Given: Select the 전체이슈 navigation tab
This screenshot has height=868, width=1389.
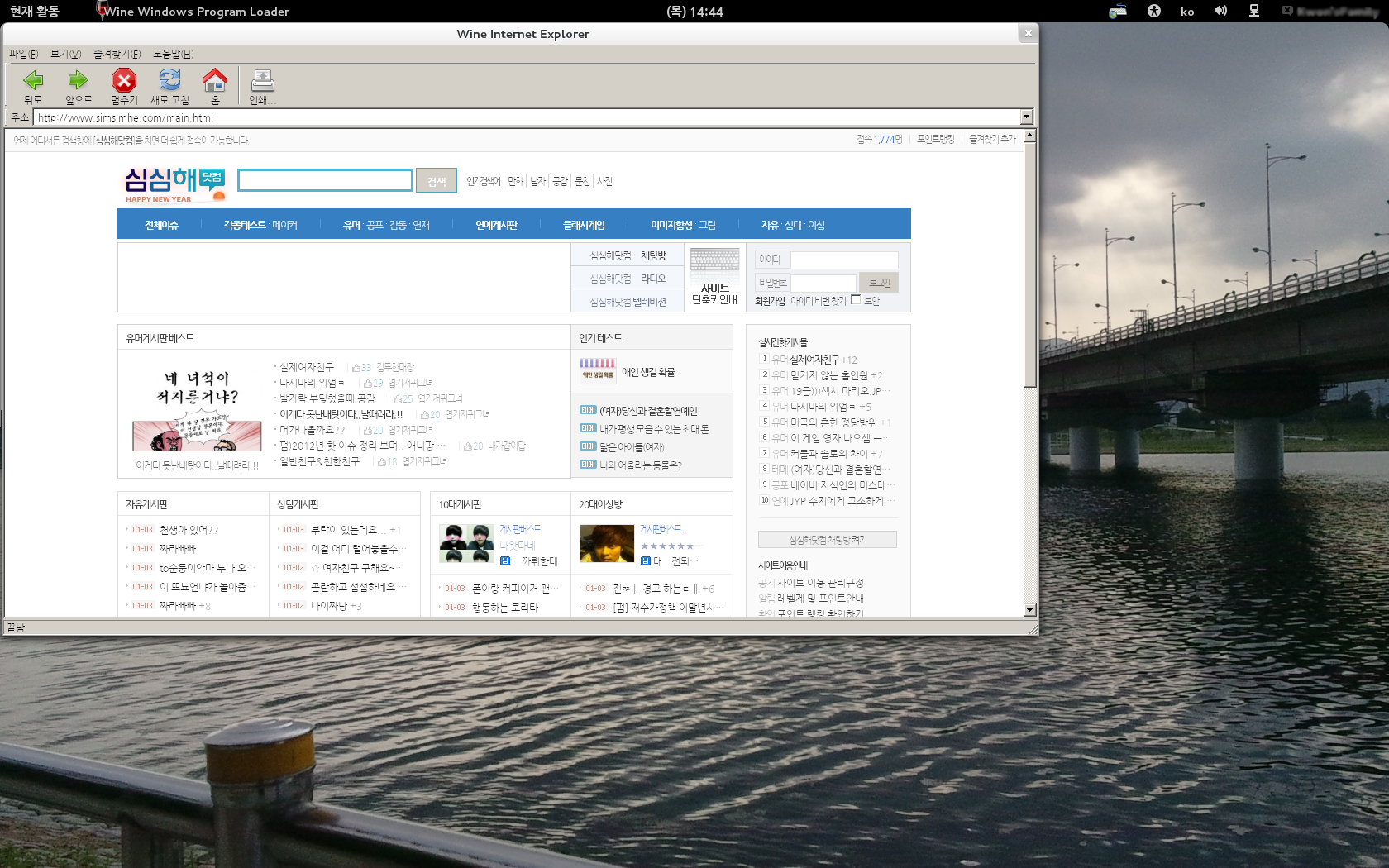Looking at the screenshot, I should click(x=161, y=225).
